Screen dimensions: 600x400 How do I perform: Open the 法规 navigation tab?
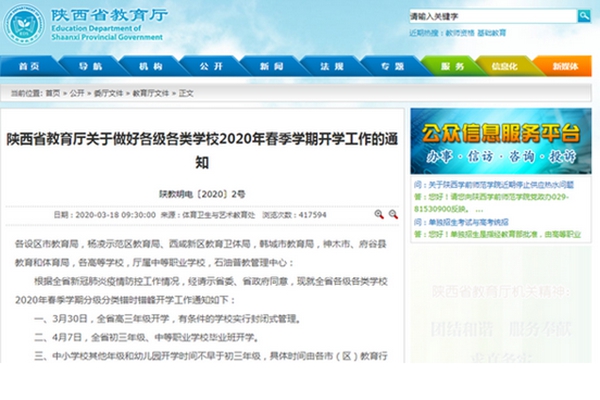(x=332, y=66)
